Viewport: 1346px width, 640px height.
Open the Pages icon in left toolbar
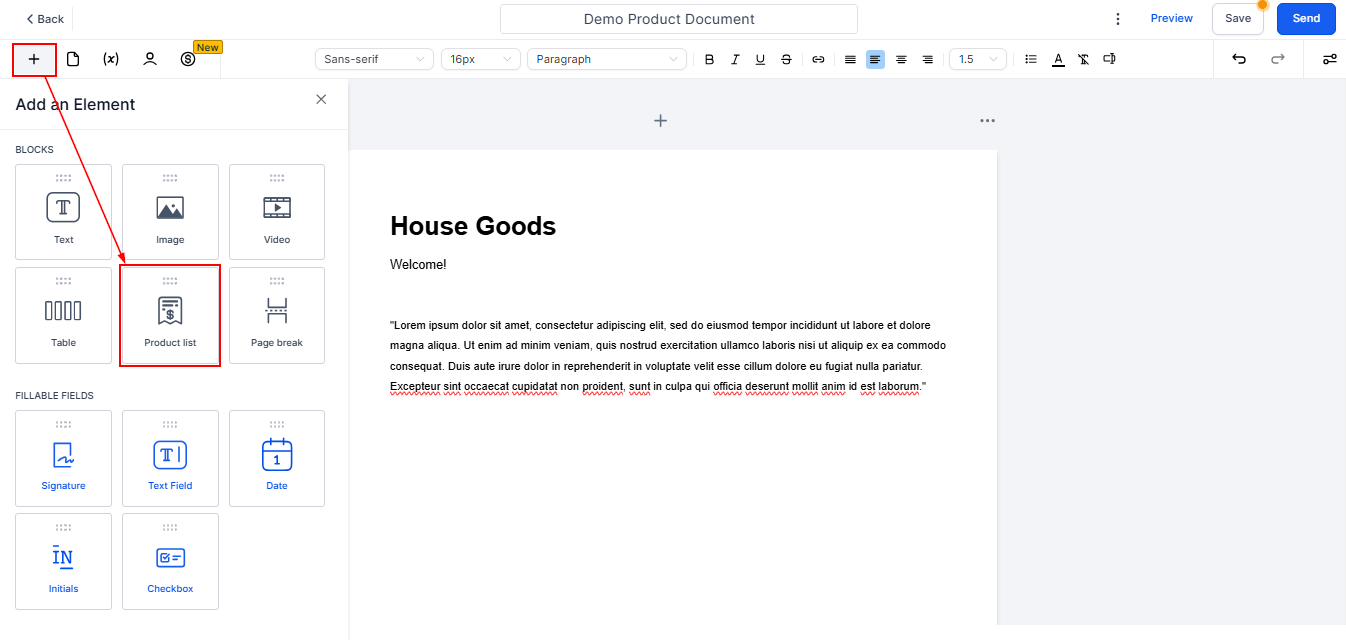point(73,59)
